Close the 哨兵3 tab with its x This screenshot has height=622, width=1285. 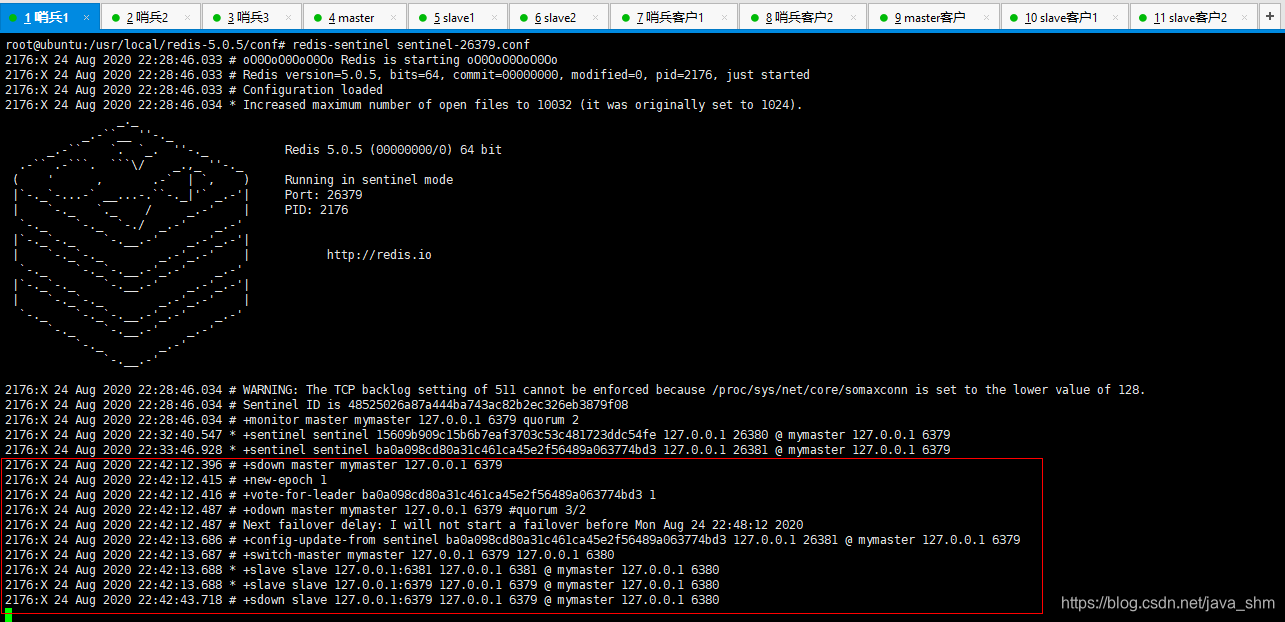[x=288, y=18]
